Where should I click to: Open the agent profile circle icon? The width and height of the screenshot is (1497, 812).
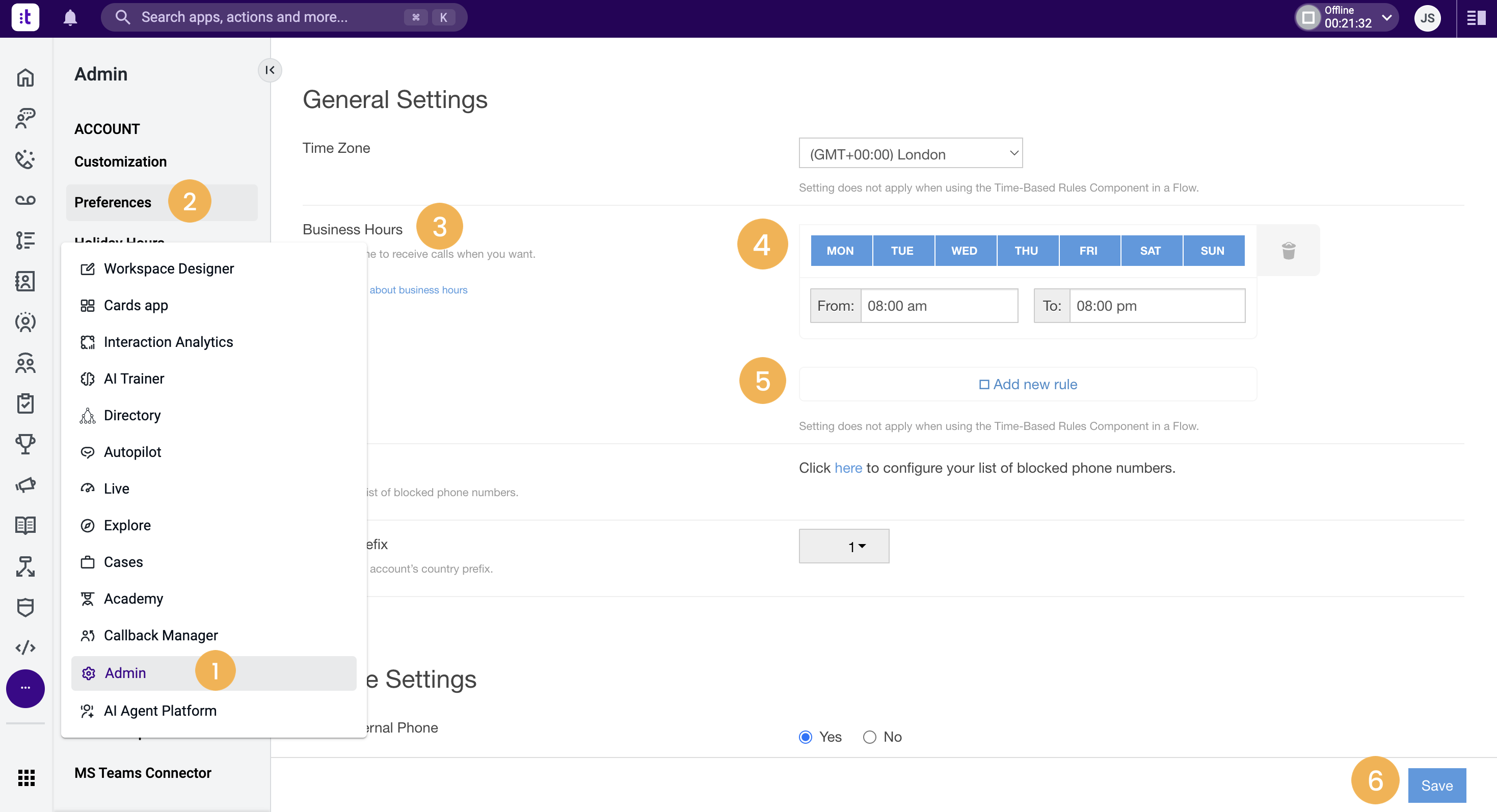click(25, 322)
